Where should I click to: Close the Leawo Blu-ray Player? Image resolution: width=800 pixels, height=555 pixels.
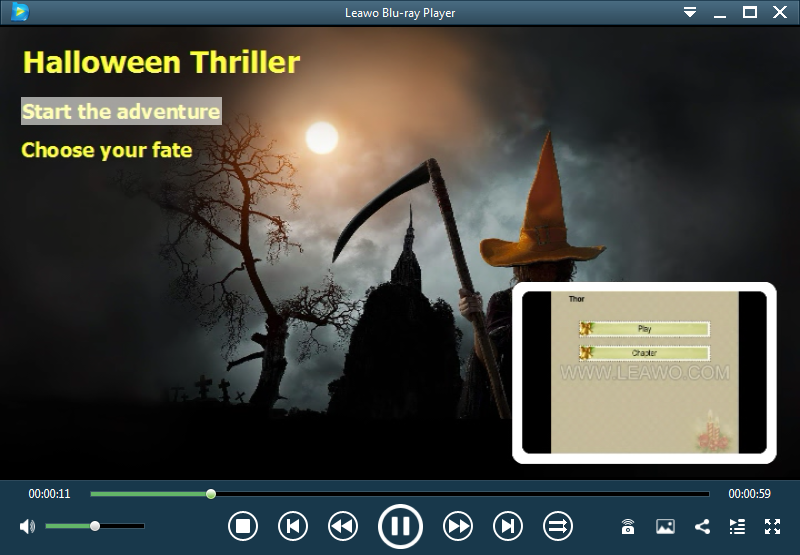point(780,12)
